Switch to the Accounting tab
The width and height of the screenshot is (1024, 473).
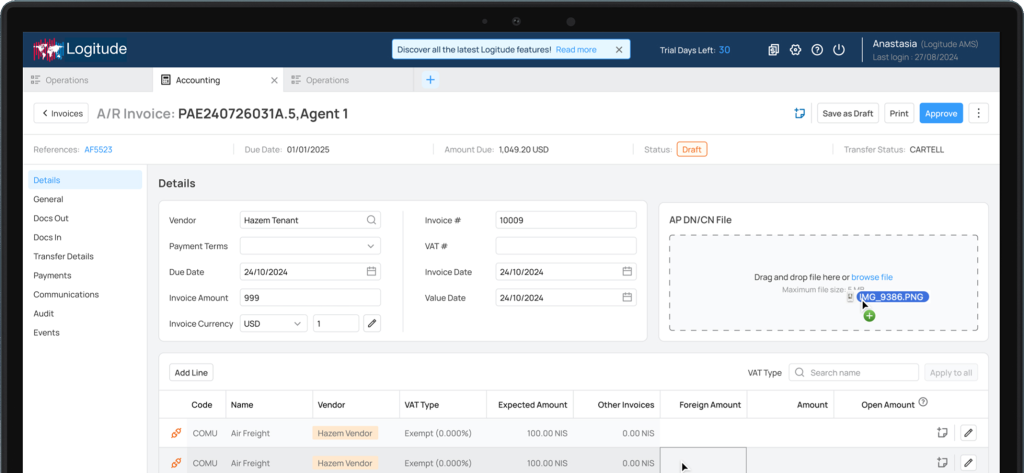tap(197, 80)
